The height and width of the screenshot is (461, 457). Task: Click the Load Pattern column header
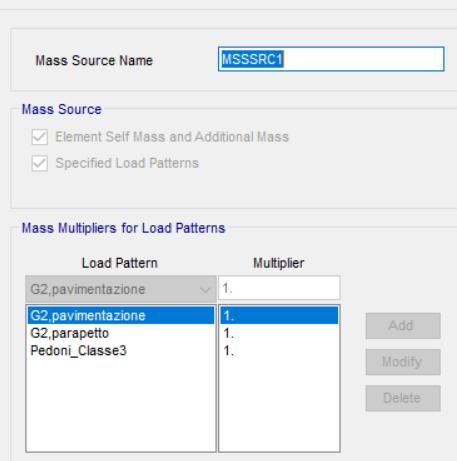(120, 263)
